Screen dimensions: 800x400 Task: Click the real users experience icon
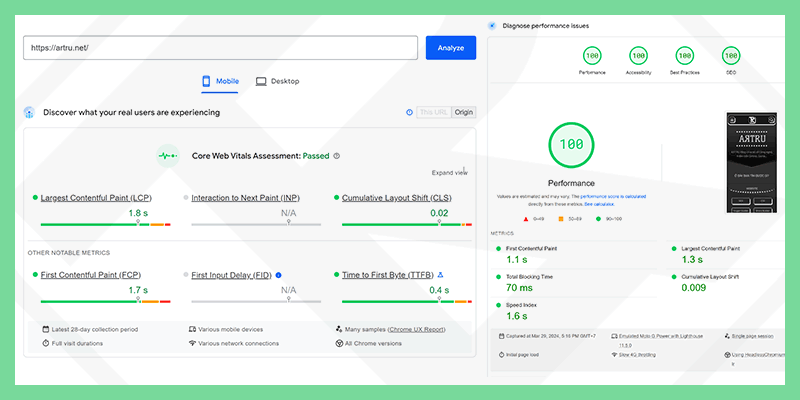point(29,113)
